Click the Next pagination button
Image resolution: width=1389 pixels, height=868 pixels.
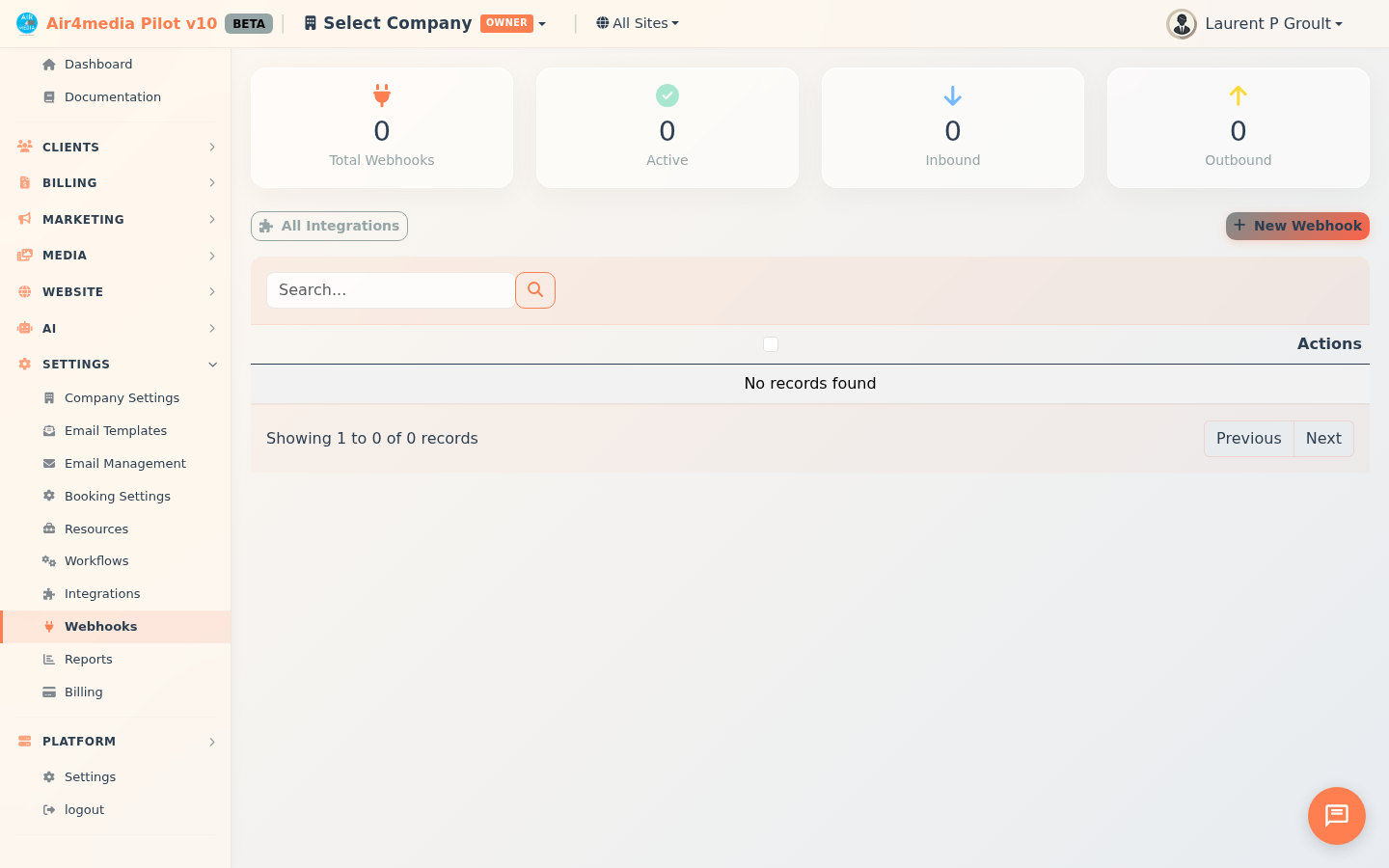1322,438
